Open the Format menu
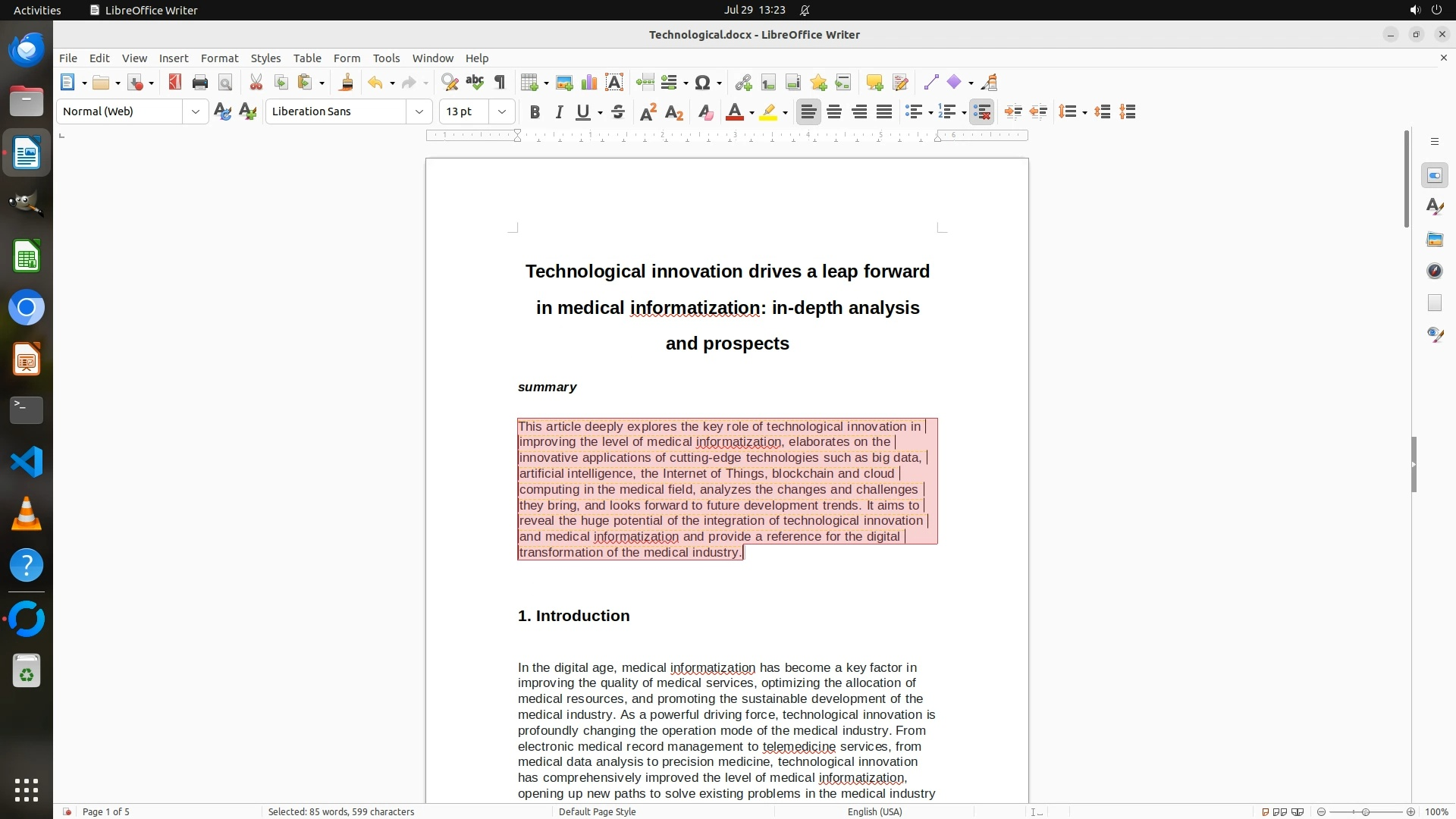Screen dimensions: 1456x819 click(x=219, y=58)
